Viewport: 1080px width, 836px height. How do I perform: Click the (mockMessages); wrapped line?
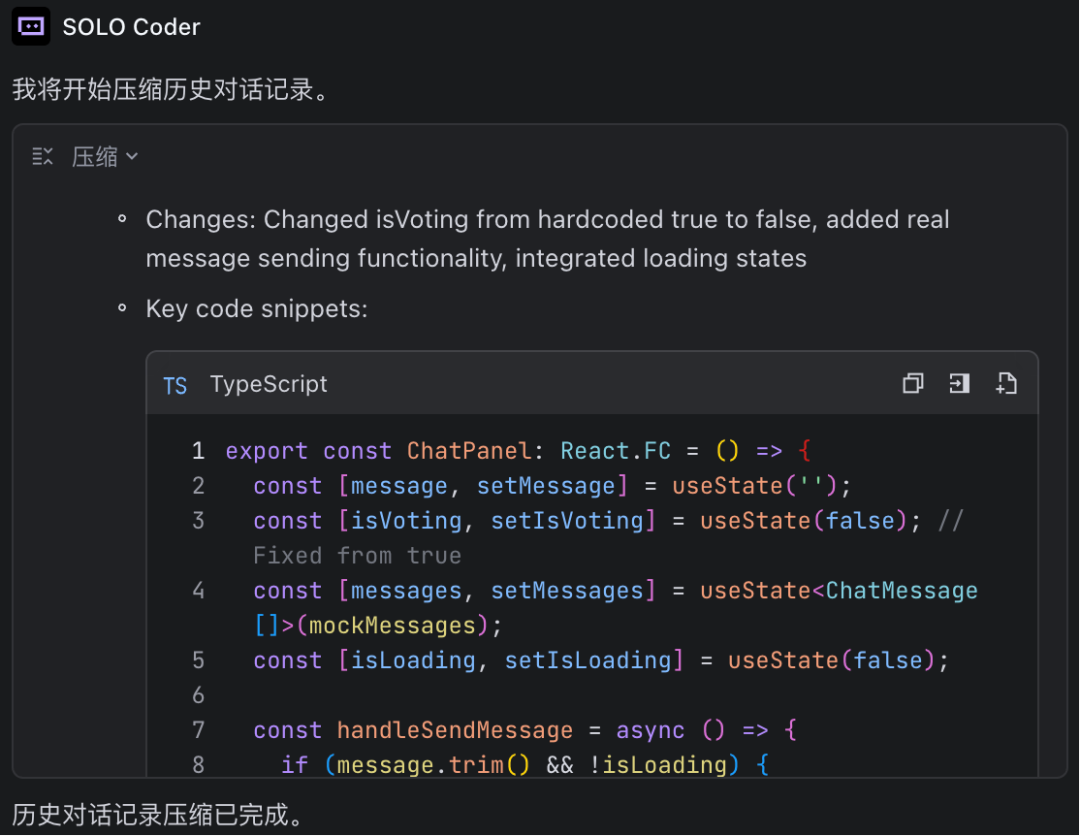(x=378, y=625)
